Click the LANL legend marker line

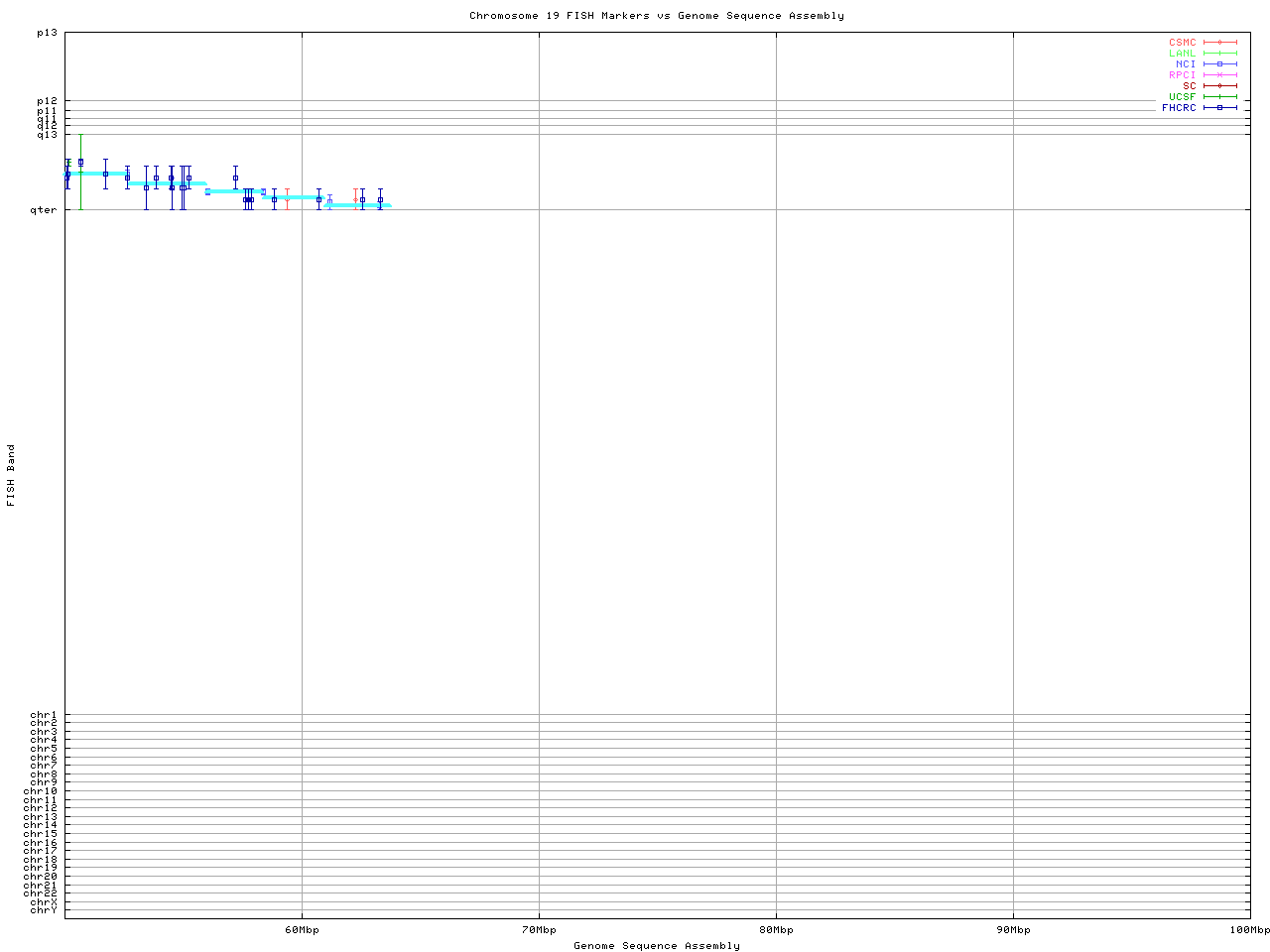[x=1219, y=54]
